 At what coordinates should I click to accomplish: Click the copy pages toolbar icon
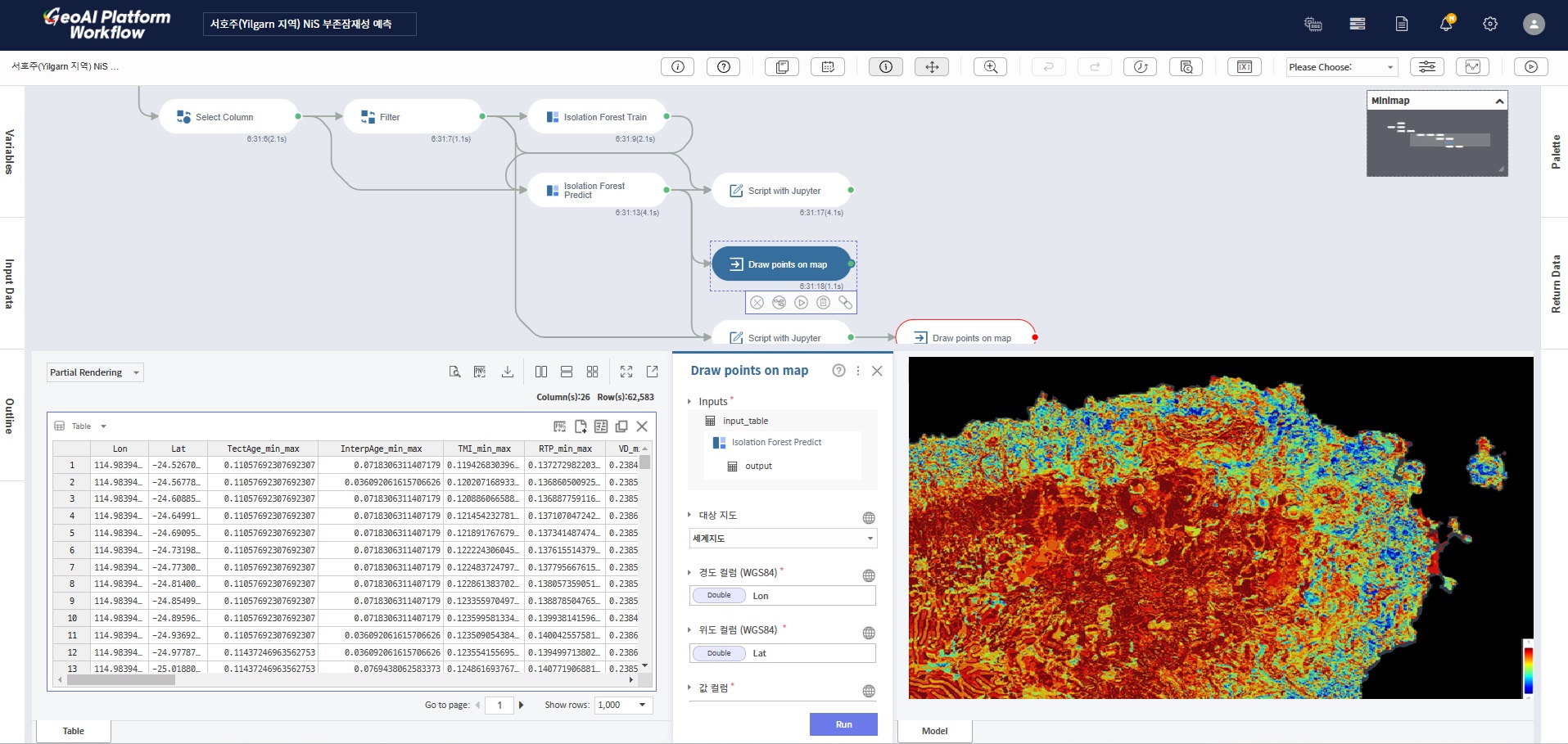(782, 67)
